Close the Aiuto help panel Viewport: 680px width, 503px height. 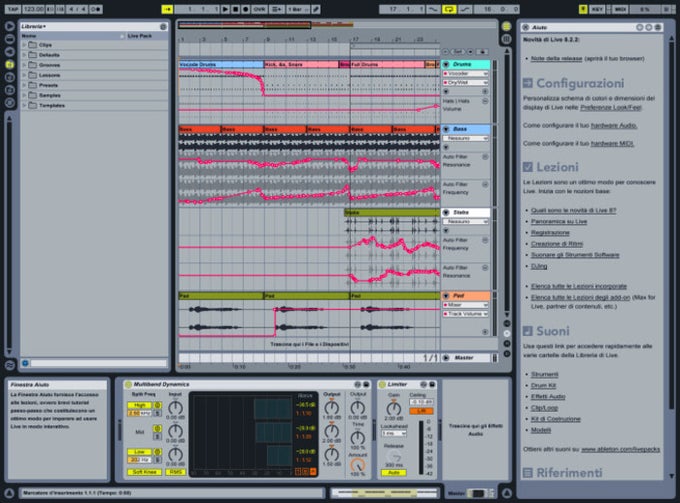click(526, 27)
